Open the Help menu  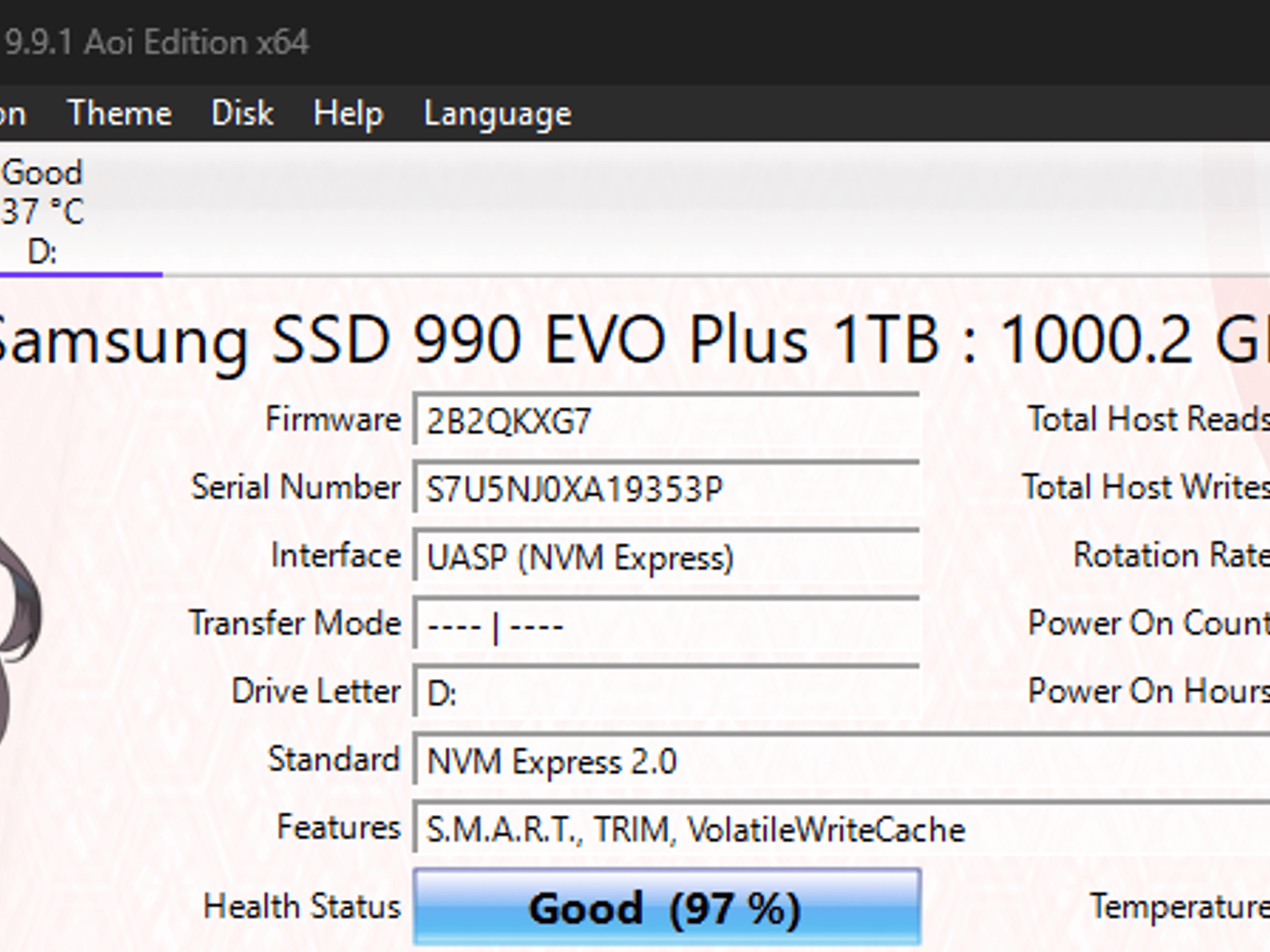pyautogui.click(x=349, y=115)
